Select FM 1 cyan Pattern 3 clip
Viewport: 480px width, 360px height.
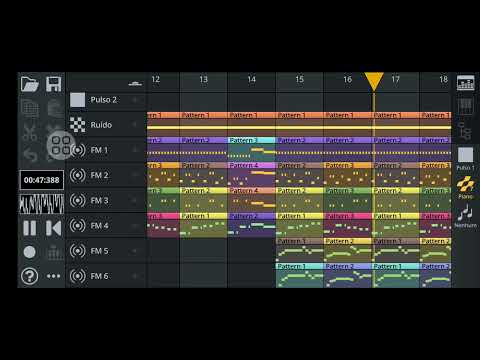coord(252,149)
